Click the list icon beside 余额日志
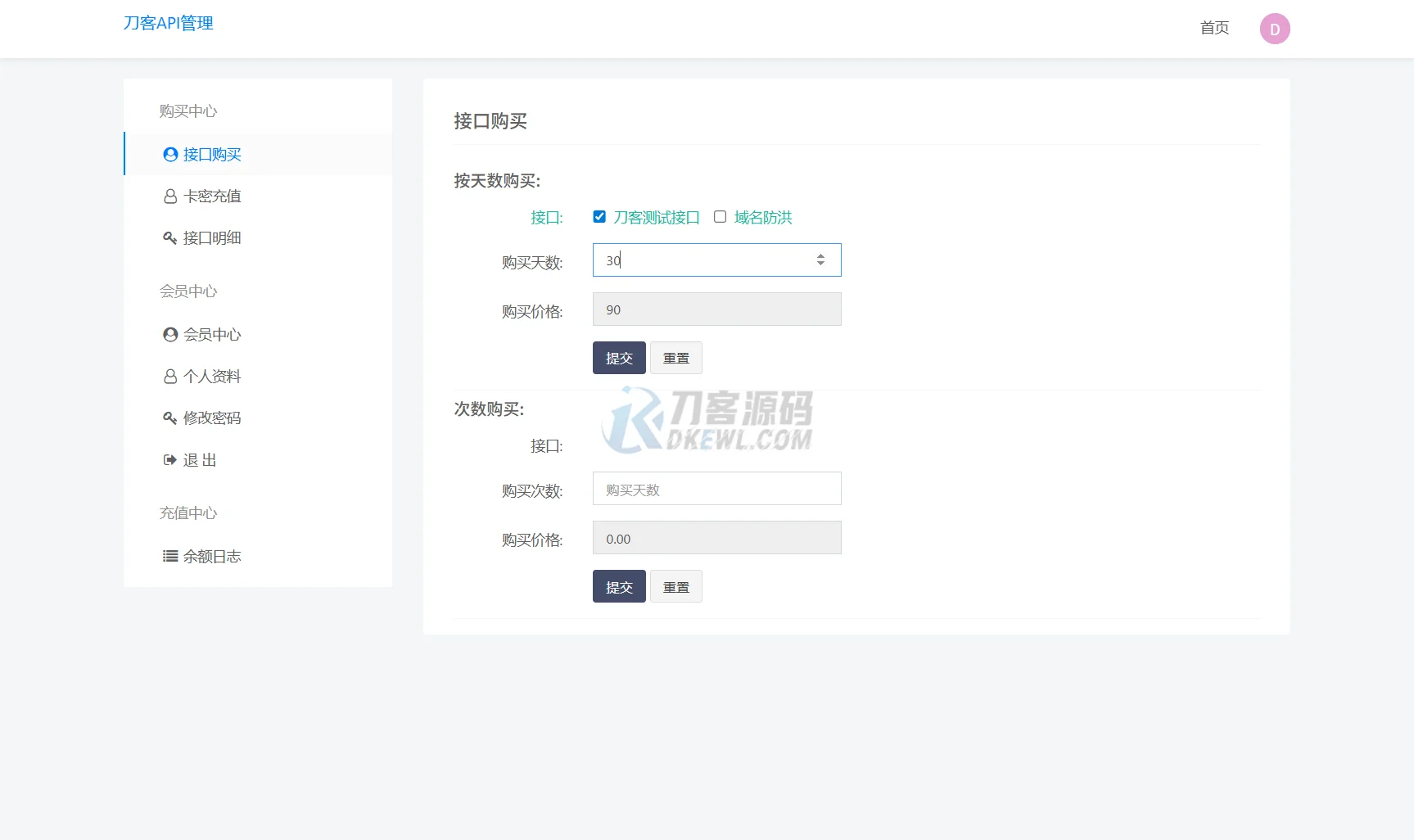The image size is (1414, 840). (169, 556)
